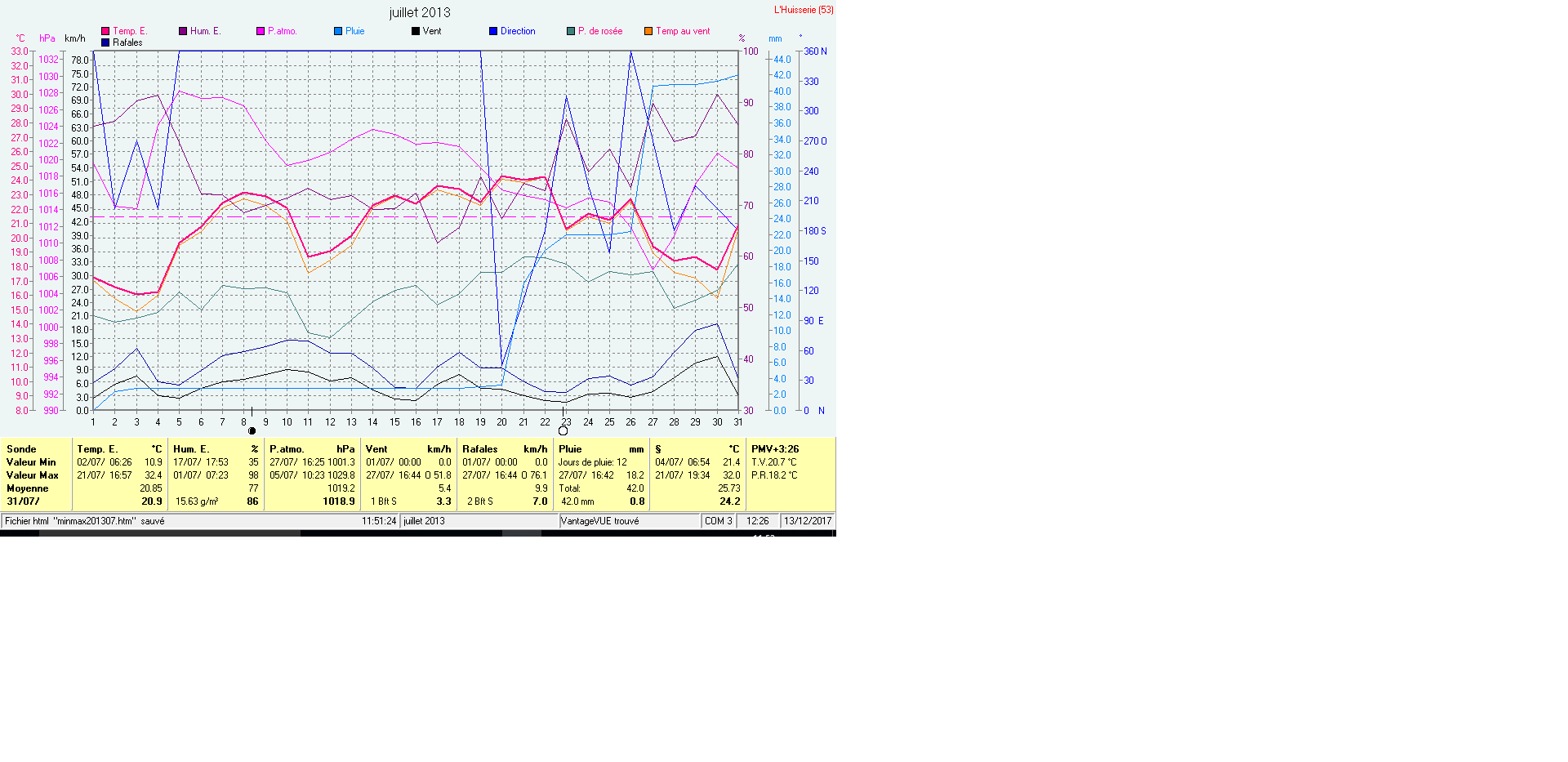The image size is (1568, 762).
Task: Click the 'Sonde' header in the summary table
Action: point(21,449)
